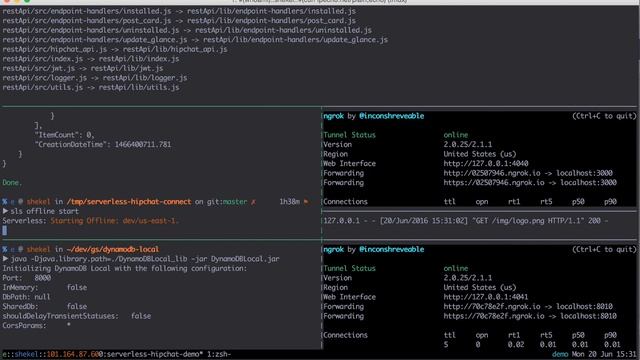Click the update_glance.js build output line
This screenshot has width=640, height=360.
tap(195, 40)
